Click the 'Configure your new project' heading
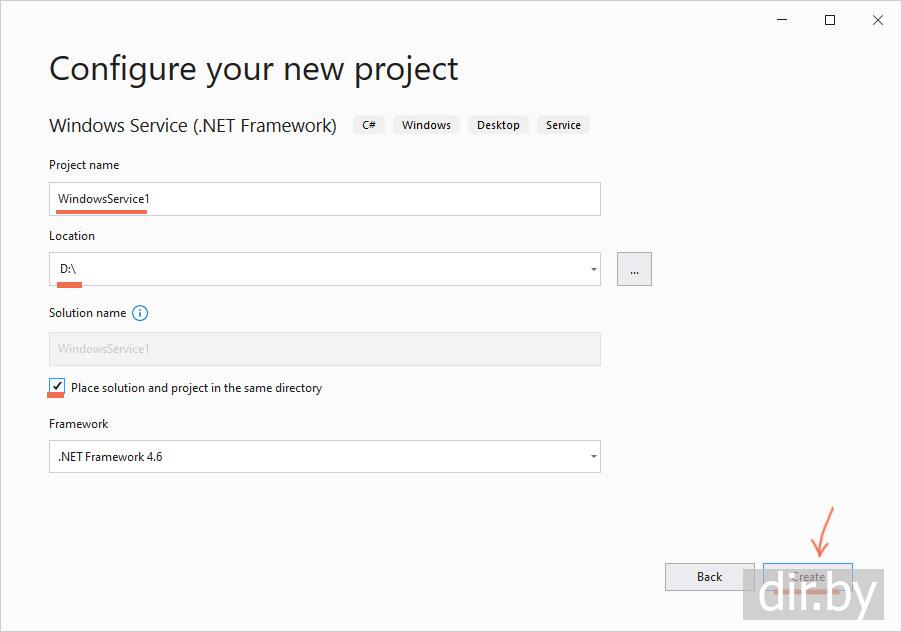The width and height of the screenshot is (902, 632). 253,68
